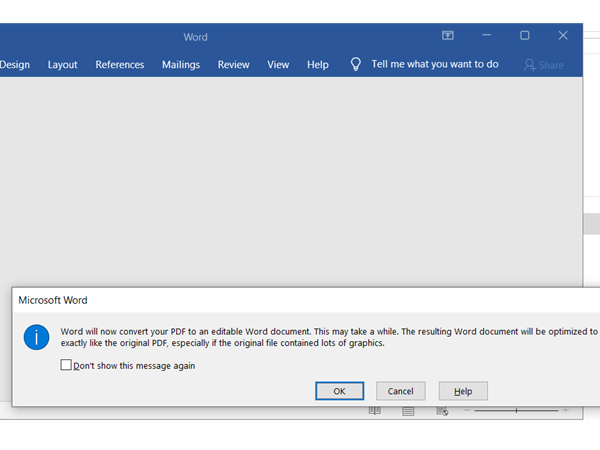Click the zoom in plus icon
This screenshot has width=600, height=450.
566,410
